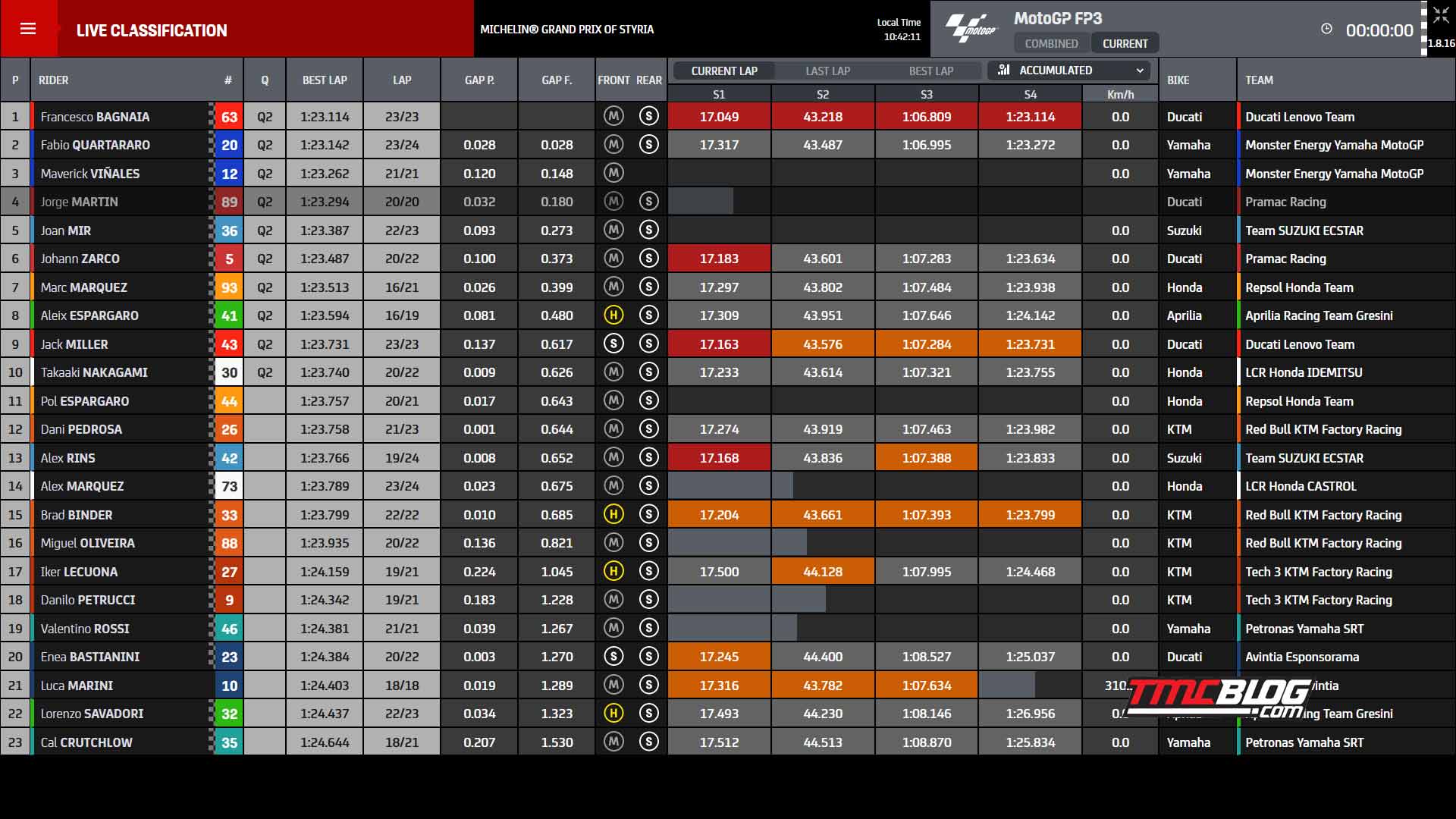Click Nakagami's rear soft tyre icon
This screenshot has height=819, width=1456.
648,372
